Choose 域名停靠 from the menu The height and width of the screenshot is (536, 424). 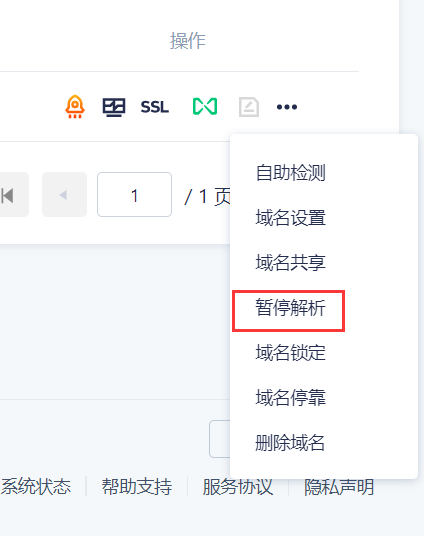(x=291, y=398)
